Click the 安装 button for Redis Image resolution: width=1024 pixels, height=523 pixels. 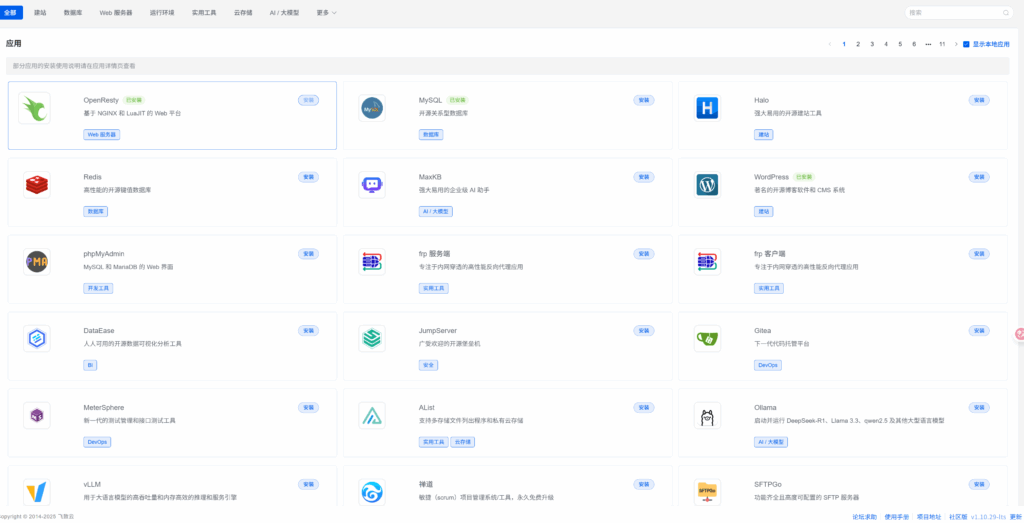(x=308, y=177)
